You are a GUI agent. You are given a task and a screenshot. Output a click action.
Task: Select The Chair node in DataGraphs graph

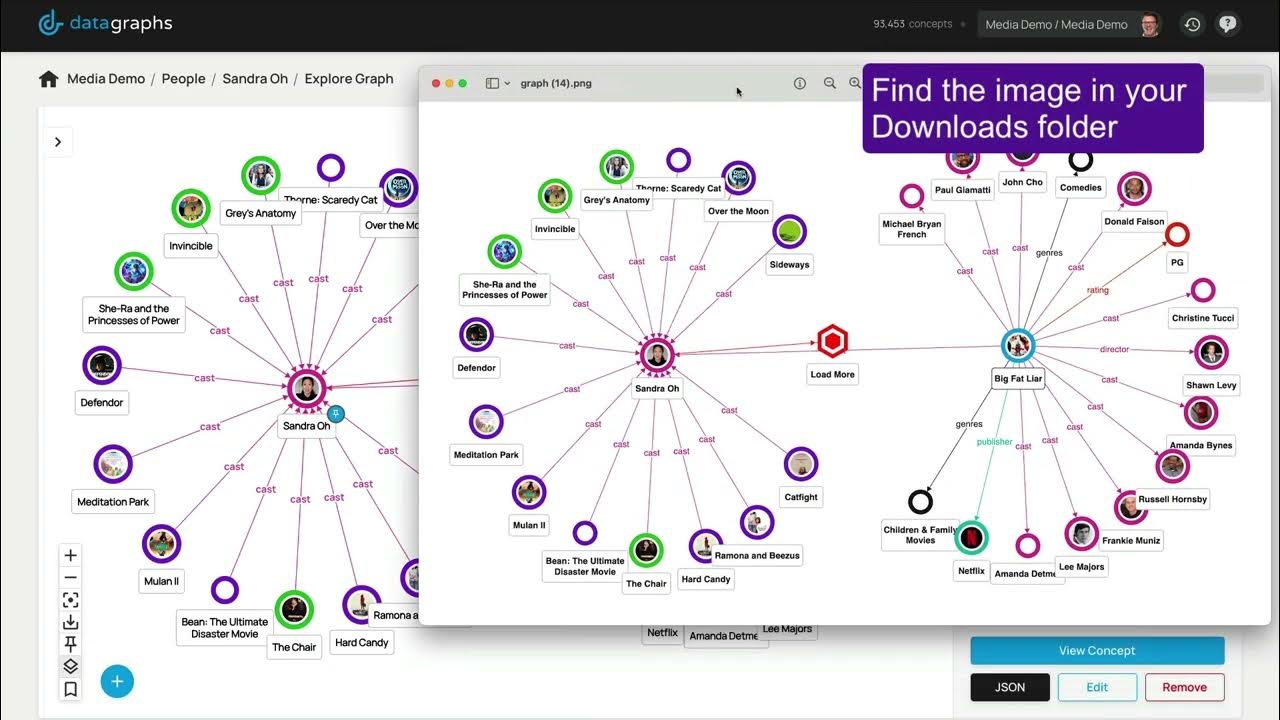point(294,609)
